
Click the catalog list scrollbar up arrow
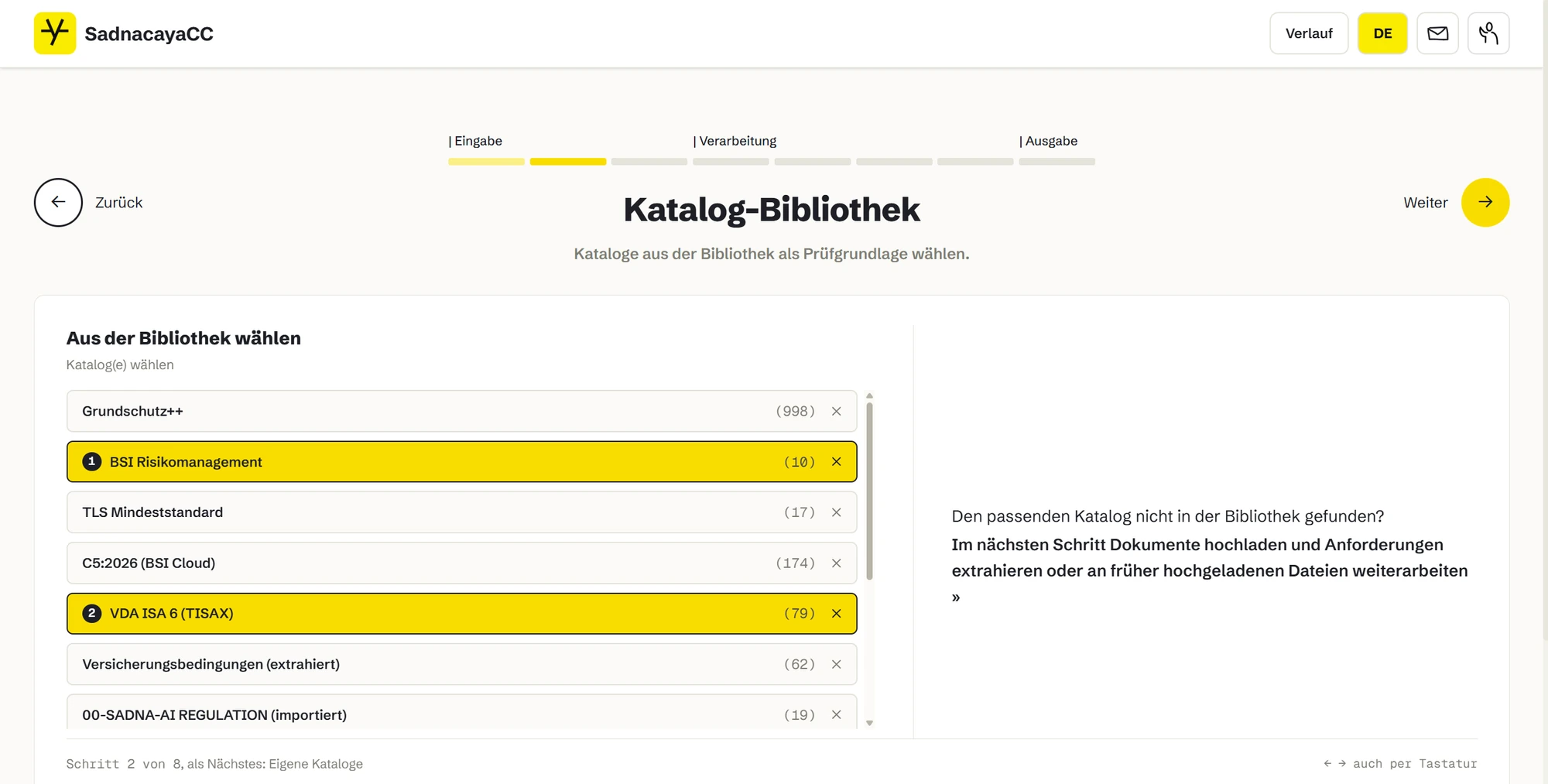click(869, 395)
